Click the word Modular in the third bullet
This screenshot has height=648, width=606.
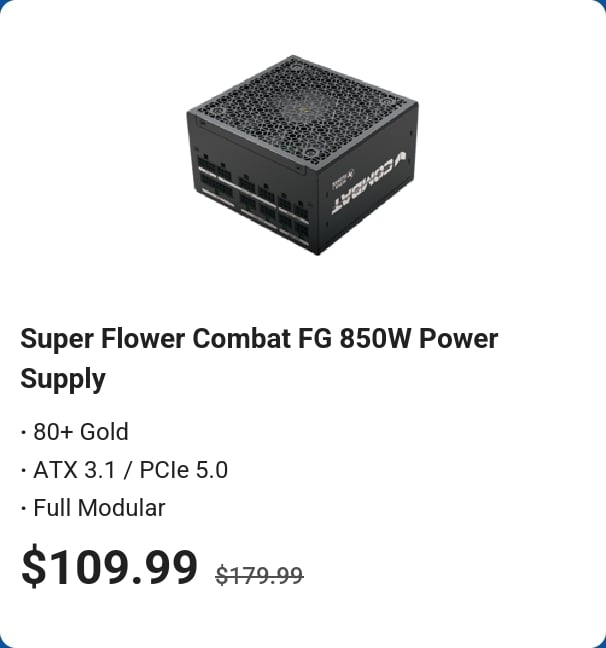[124, 508]
